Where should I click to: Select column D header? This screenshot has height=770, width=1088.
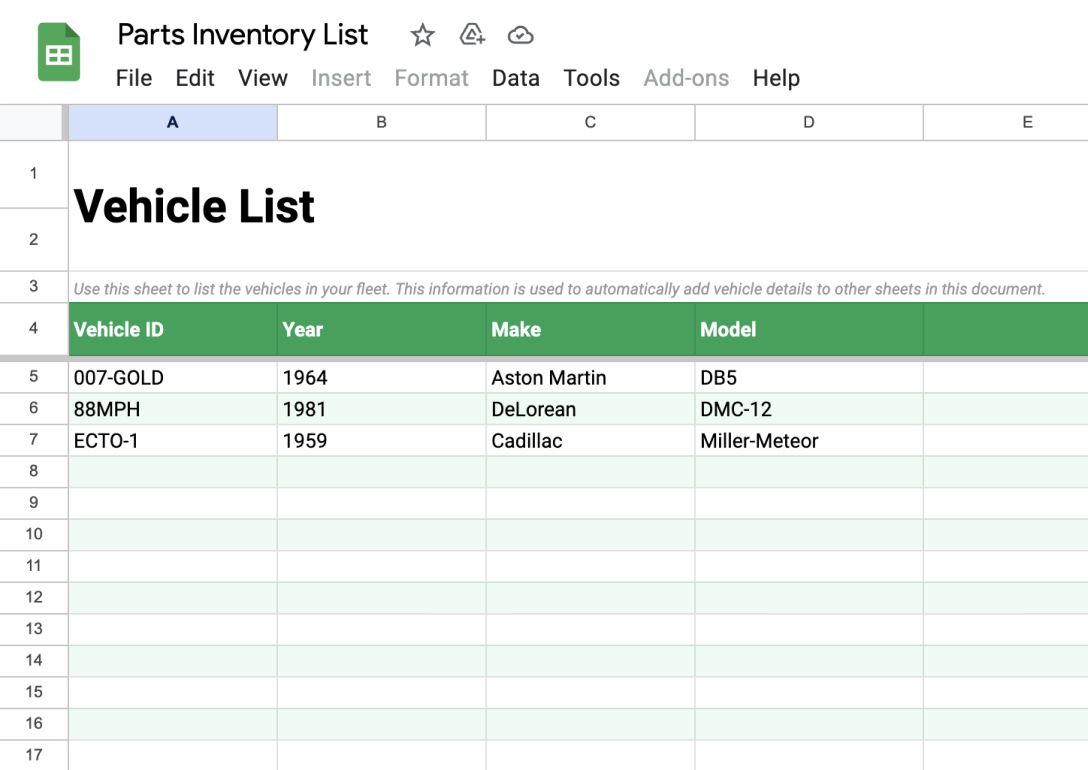[x=809, y=123]
